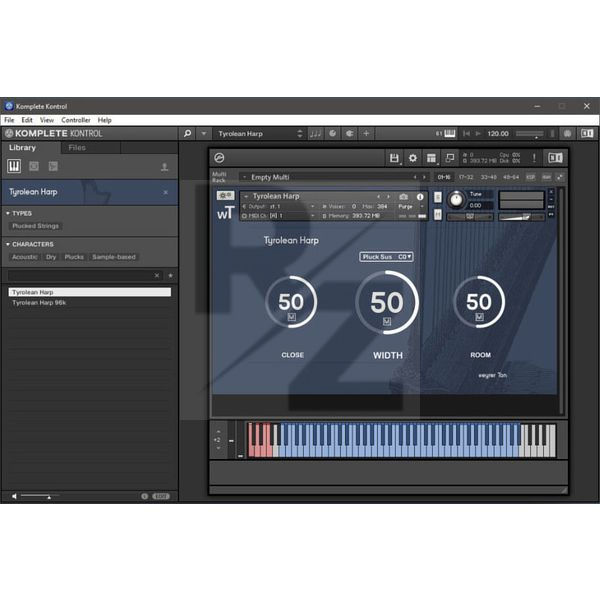
Task: Adjust the master volume slider in the header
Action: coord(529,134)
